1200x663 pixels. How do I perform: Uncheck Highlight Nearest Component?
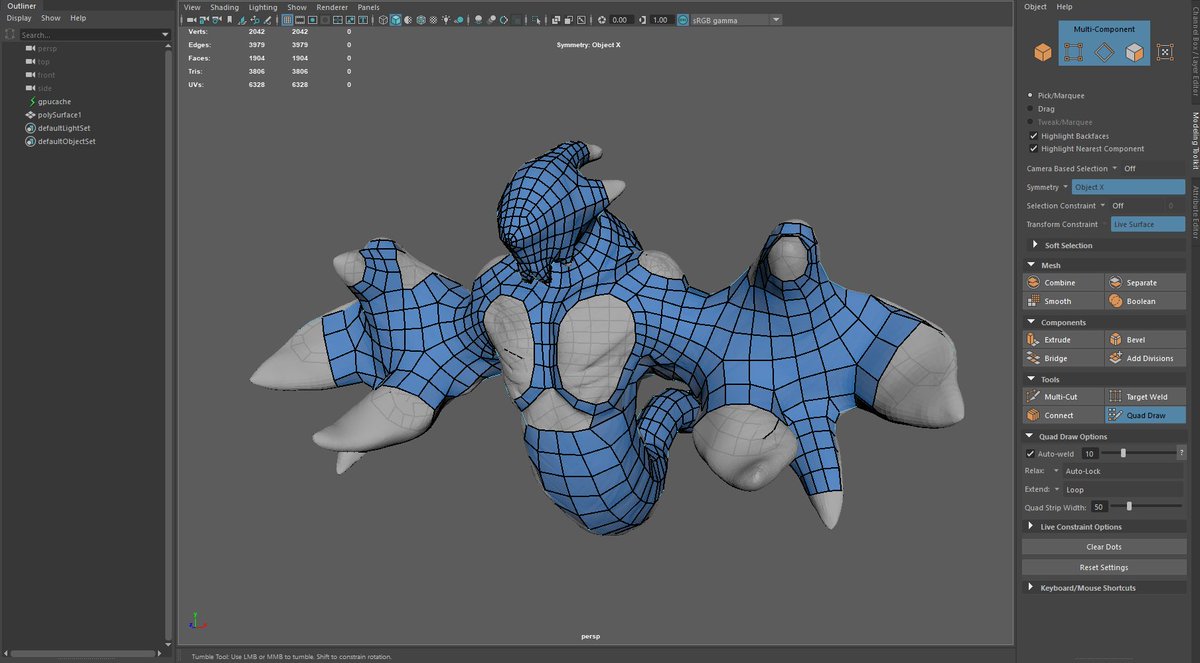(1033, 149)
